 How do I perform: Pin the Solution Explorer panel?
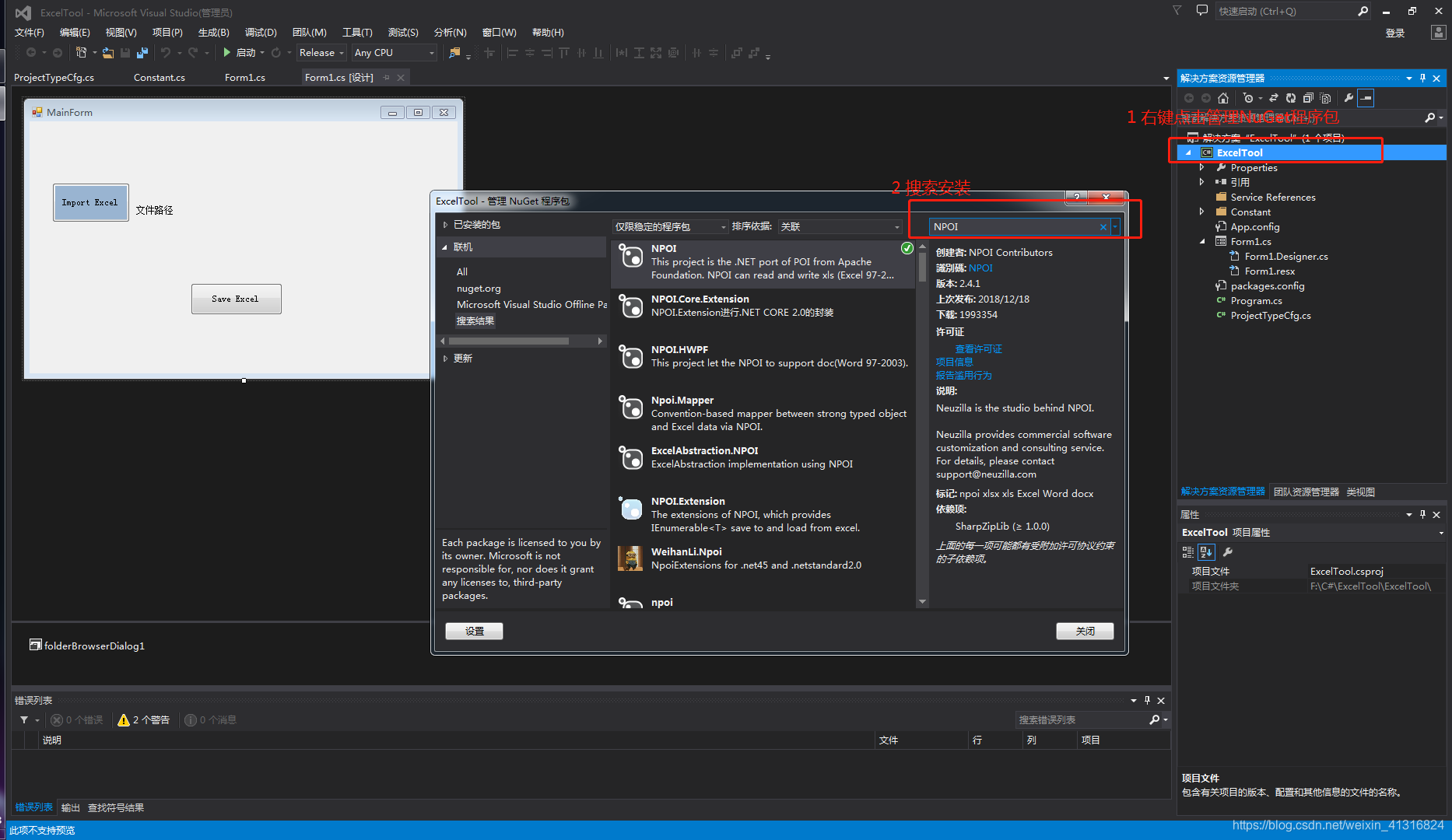coord(1422,79)
